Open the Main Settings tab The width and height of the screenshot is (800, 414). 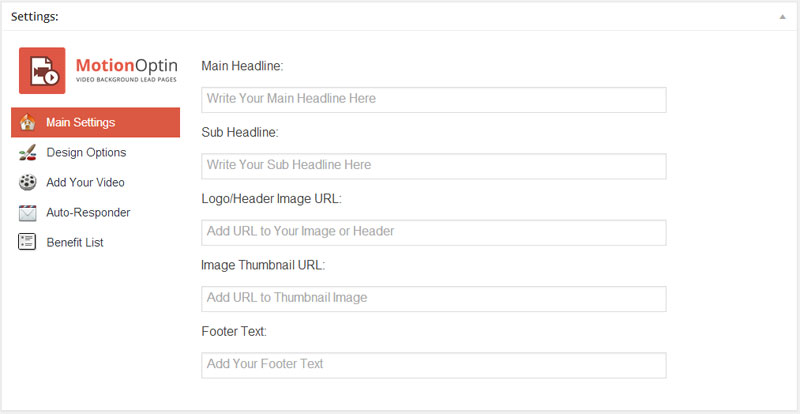click(x=95, y=123)
